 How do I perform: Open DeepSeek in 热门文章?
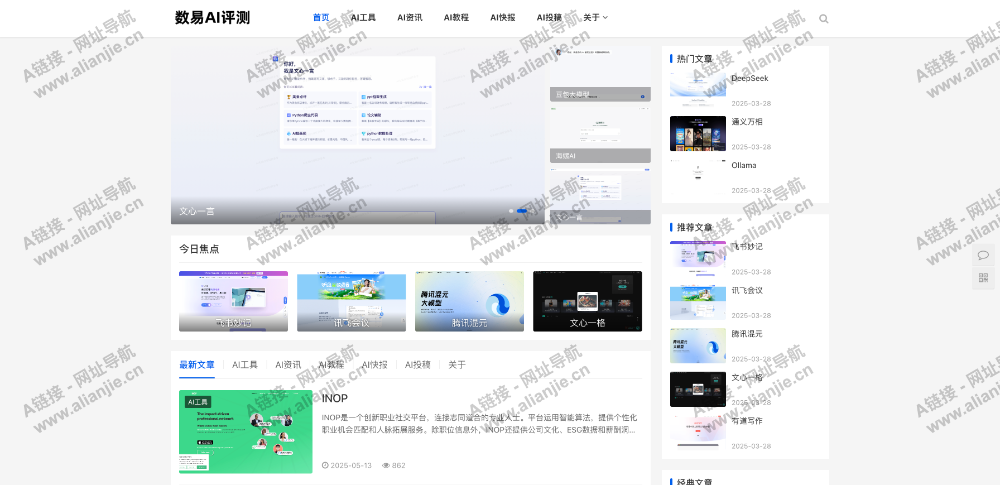point(750,78)
